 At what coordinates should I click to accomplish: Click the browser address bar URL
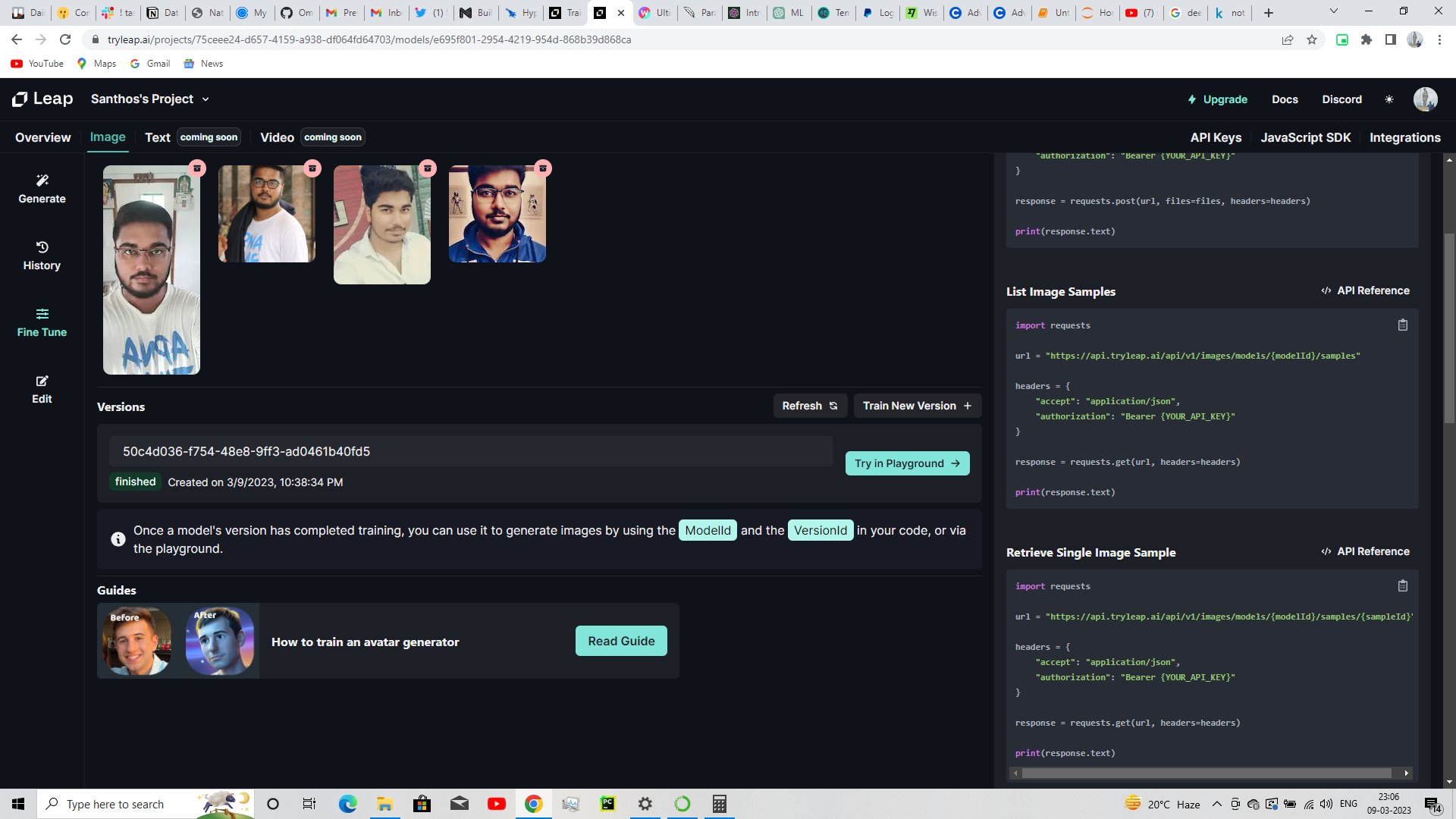[x=369, y=39]
